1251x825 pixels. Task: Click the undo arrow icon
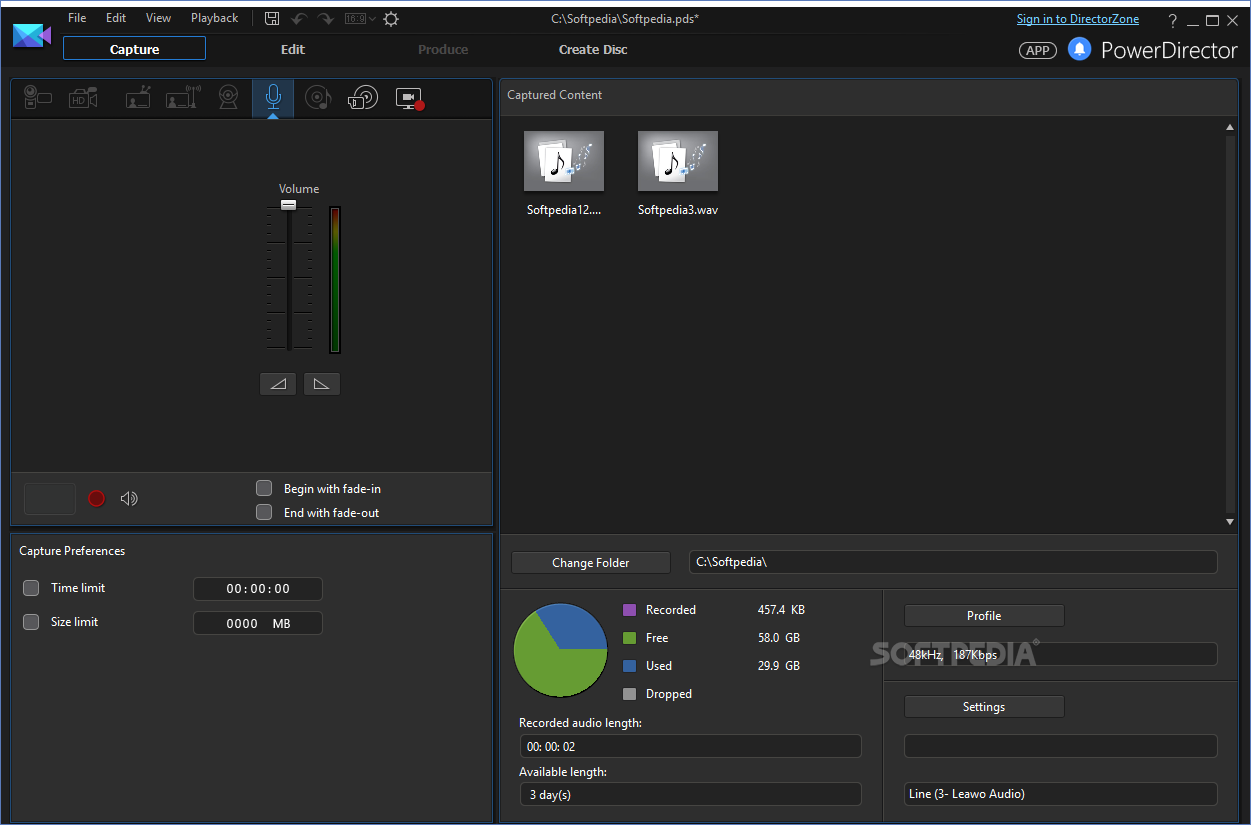(299, 19)
